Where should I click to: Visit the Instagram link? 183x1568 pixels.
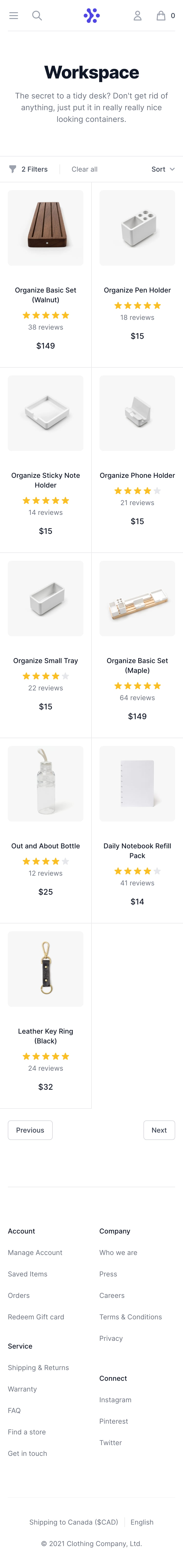pos(115,1400)
